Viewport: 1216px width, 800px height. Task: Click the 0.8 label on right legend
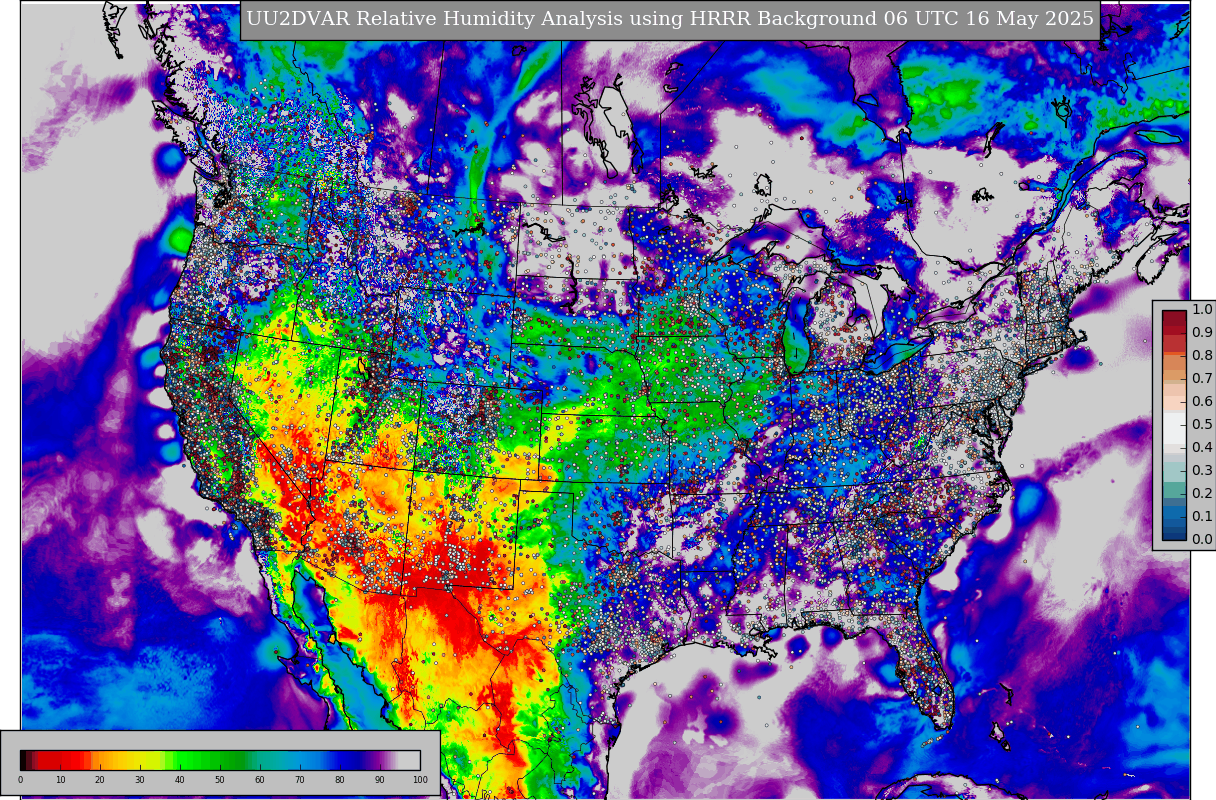coord(1202,355)
